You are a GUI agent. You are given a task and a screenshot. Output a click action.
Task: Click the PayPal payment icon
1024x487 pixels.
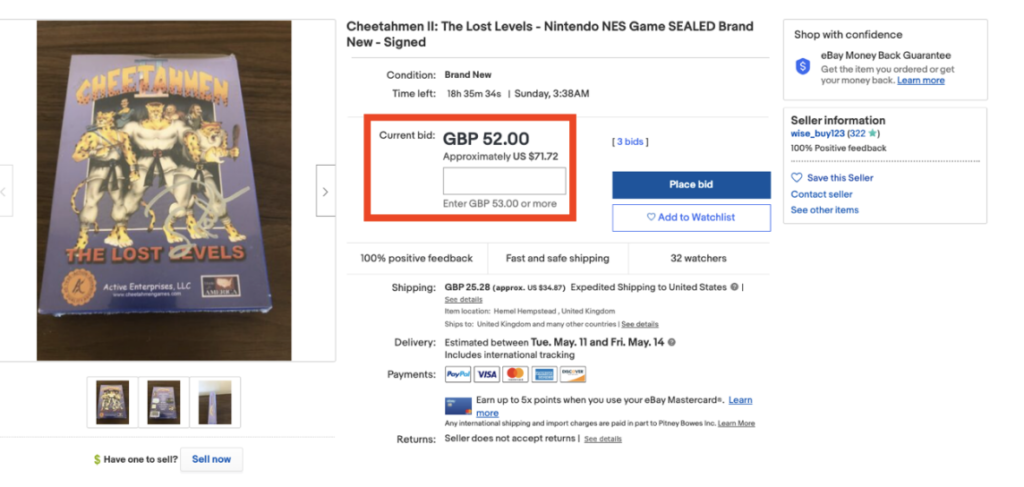[x=458, y=375]
